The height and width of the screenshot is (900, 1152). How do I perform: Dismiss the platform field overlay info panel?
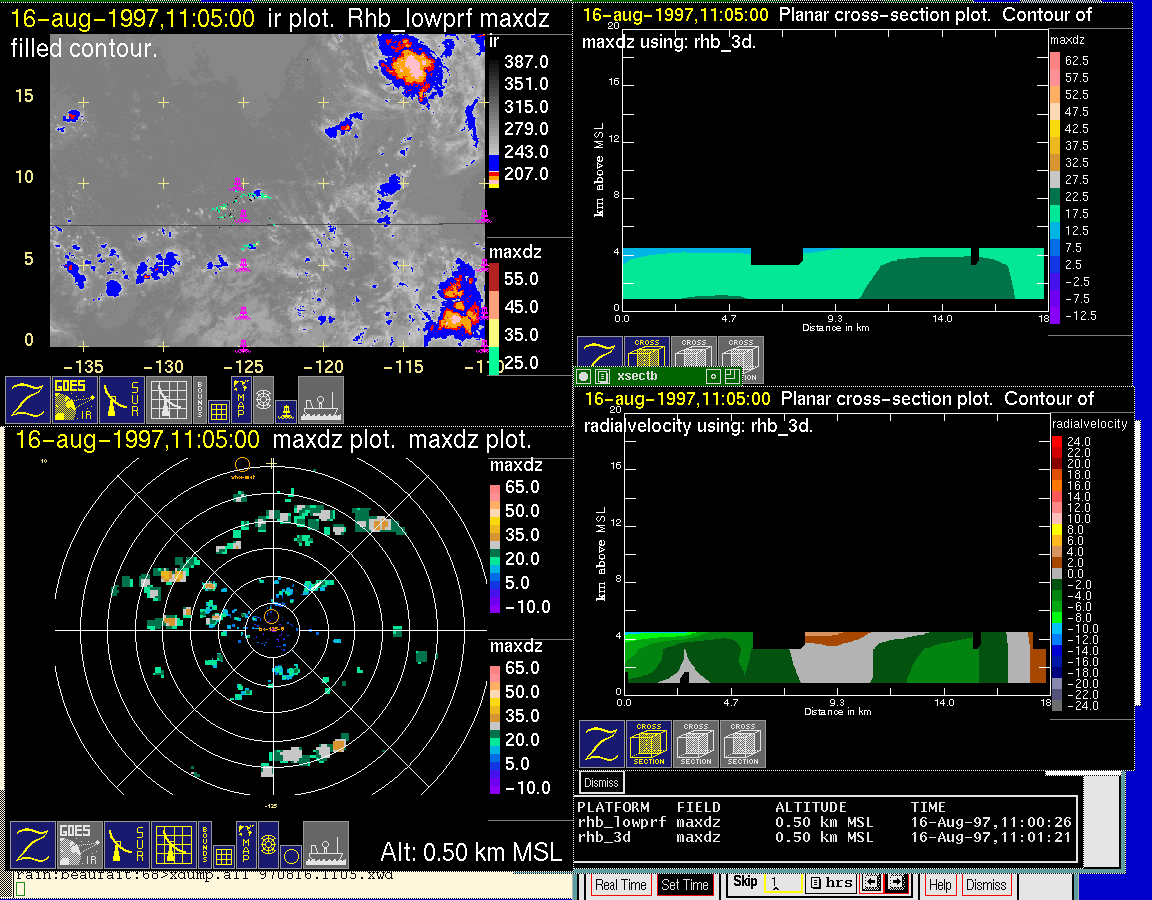(x=601, y=782)
